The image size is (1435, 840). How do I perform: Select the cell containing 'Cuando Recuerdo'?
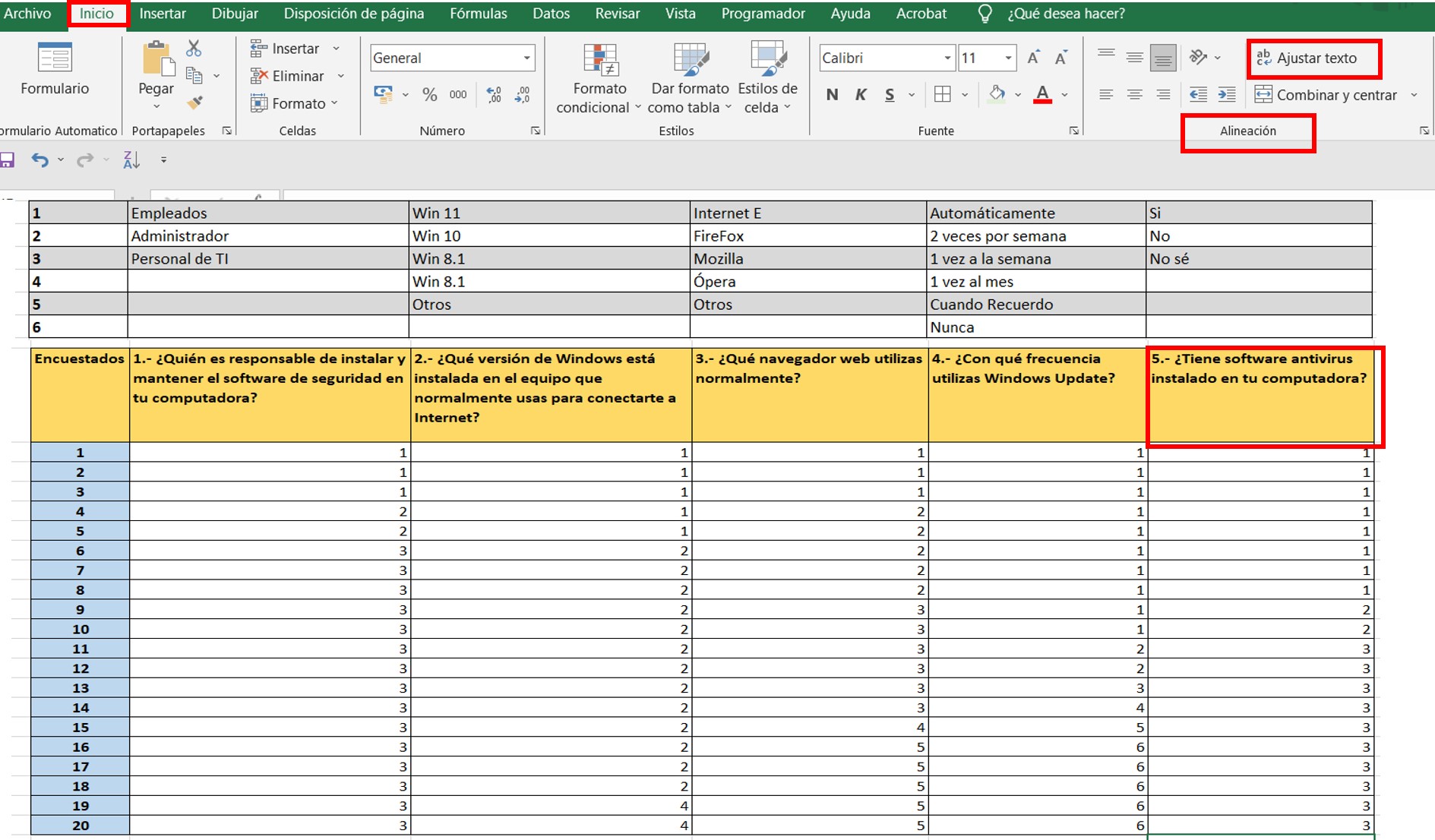tap(1036, 304)
